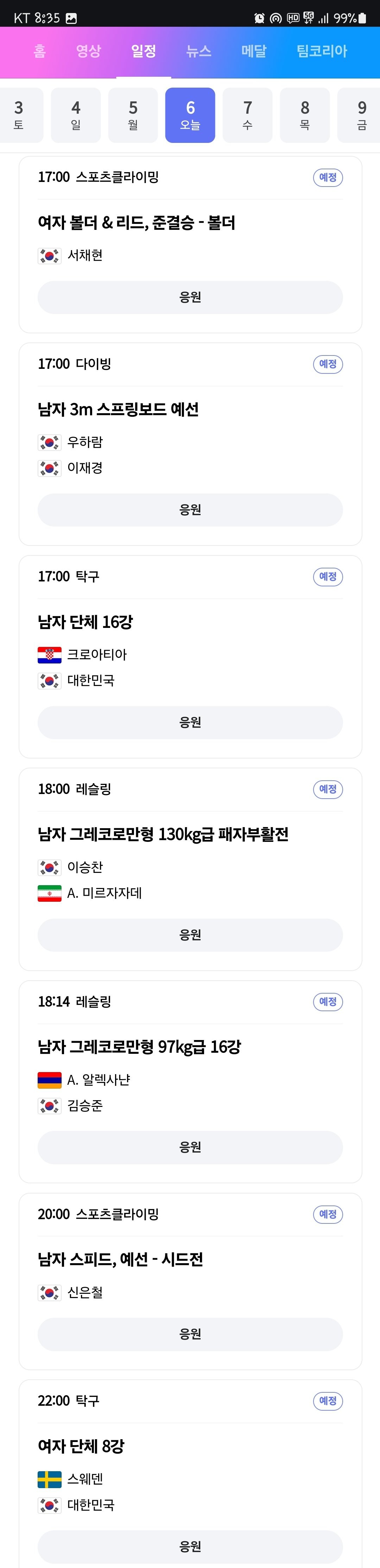Tap 응원 for 남자 스피드 예선 climbing

click(x=190, y=1334)
